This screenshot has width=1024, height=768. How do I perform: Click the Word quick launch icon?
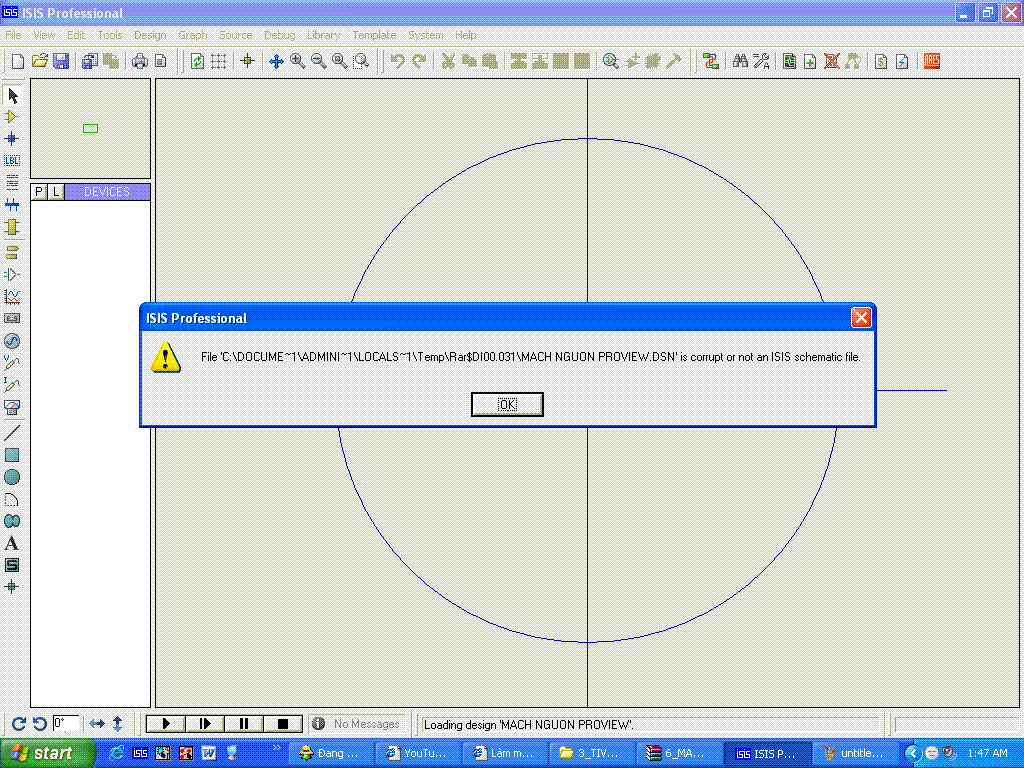pyautogui.click(x=208, y=753)
